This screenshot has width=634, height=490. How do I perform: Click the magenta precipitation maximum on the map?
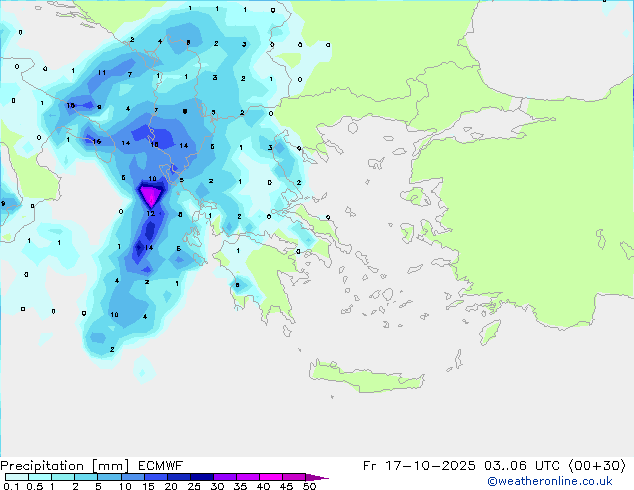(x=152, y=194)
